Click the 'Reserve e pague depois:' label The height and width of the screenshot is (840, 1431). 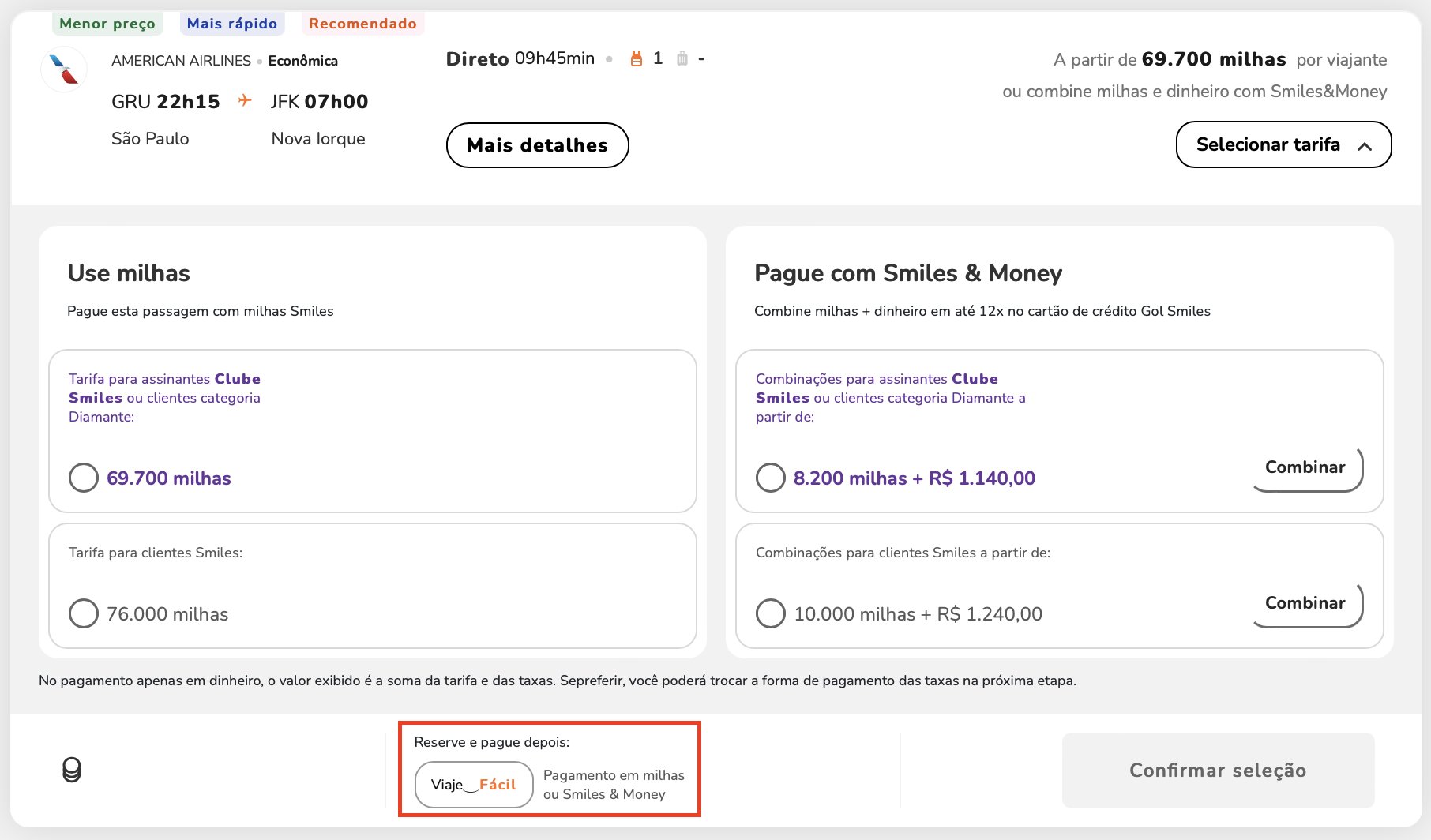(491, 742)
